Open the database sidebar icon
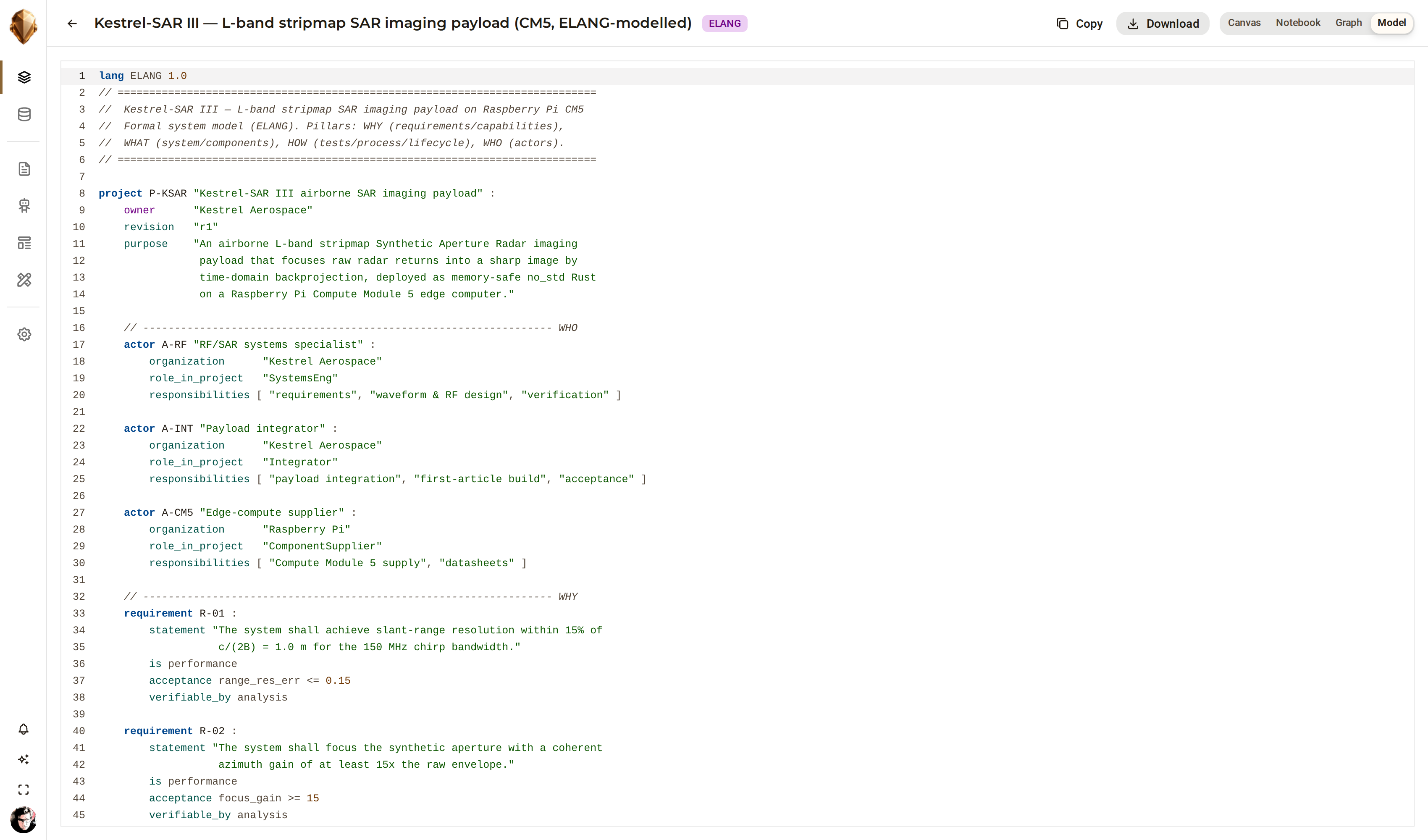Image resolution: width=1428 pixels, height=840 pixels. 24,114
